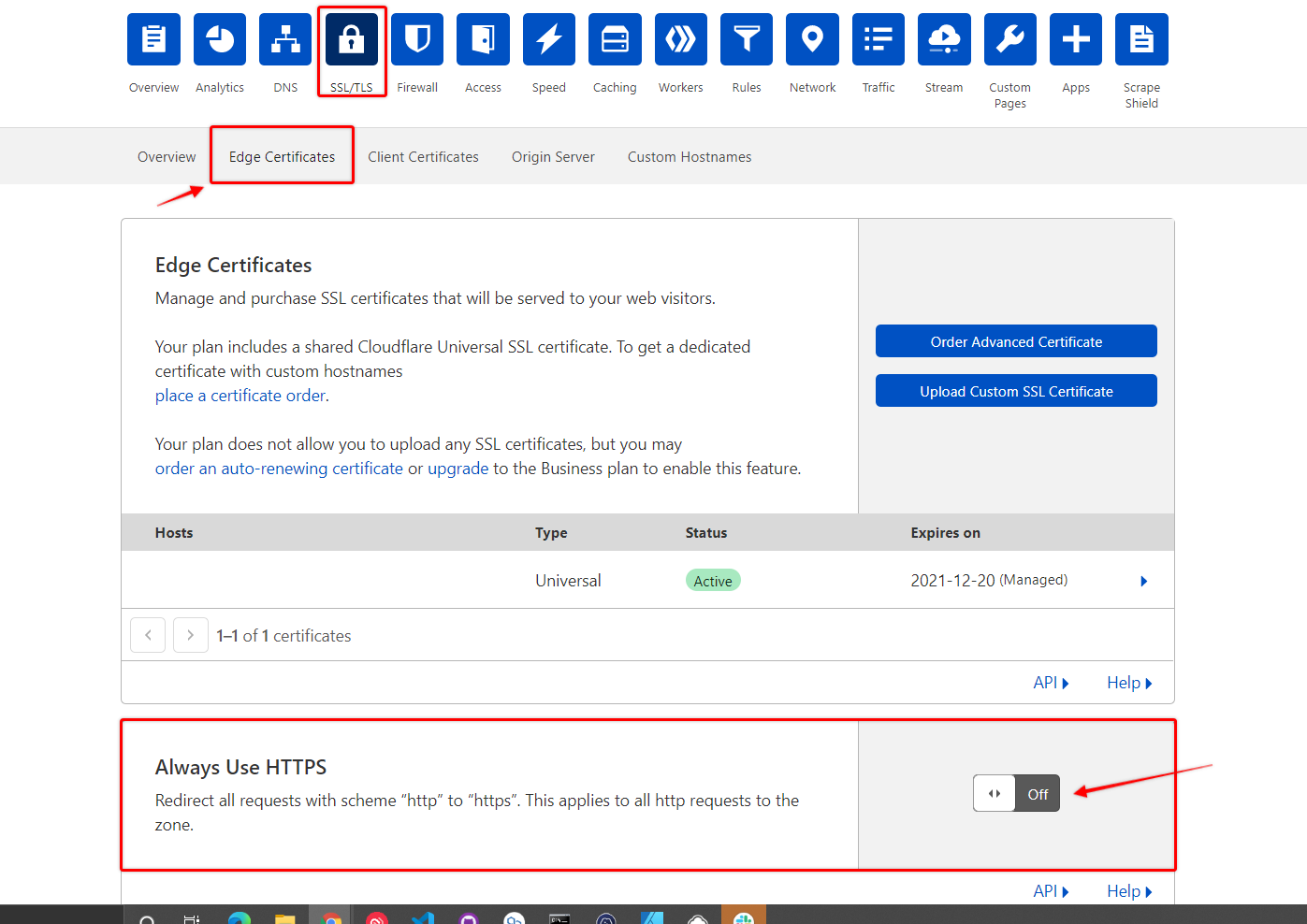
Task: Click Order Advanced Certificate button
Action: coord(1016,341)
